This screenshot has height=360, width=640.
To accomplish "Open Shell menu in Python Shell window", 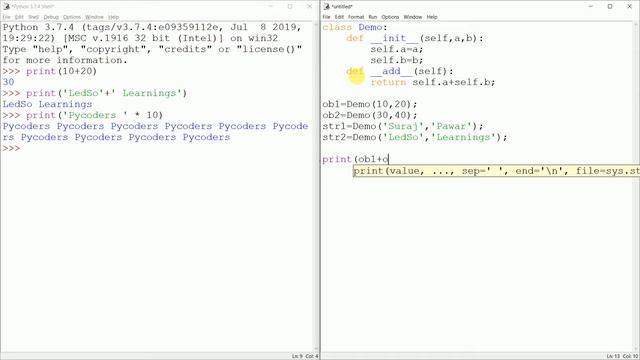I will tap(33, 17).
